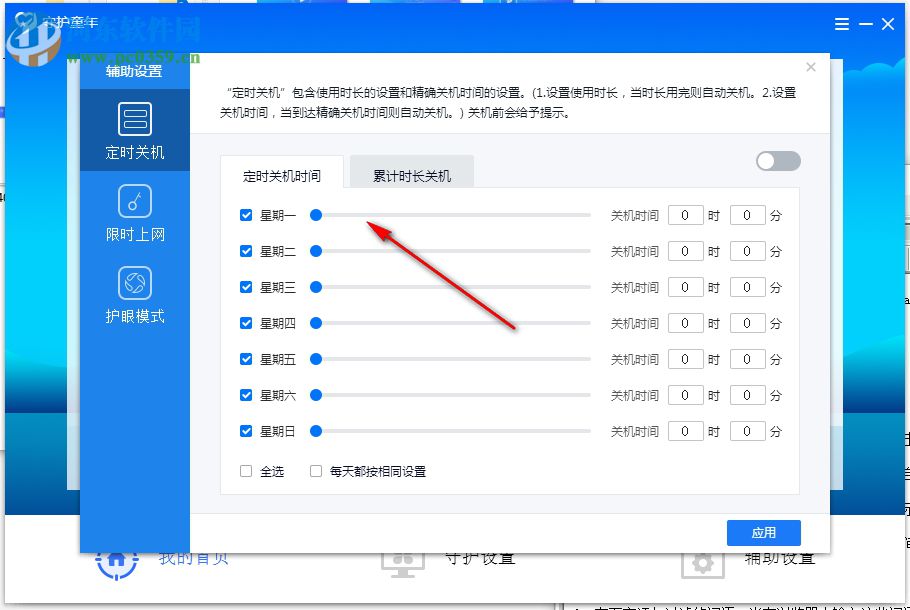Open 辅助设置 using its gear icon
Image resolution: width=910 pixels, height=610 pixels.
click(x=703, y=562)
